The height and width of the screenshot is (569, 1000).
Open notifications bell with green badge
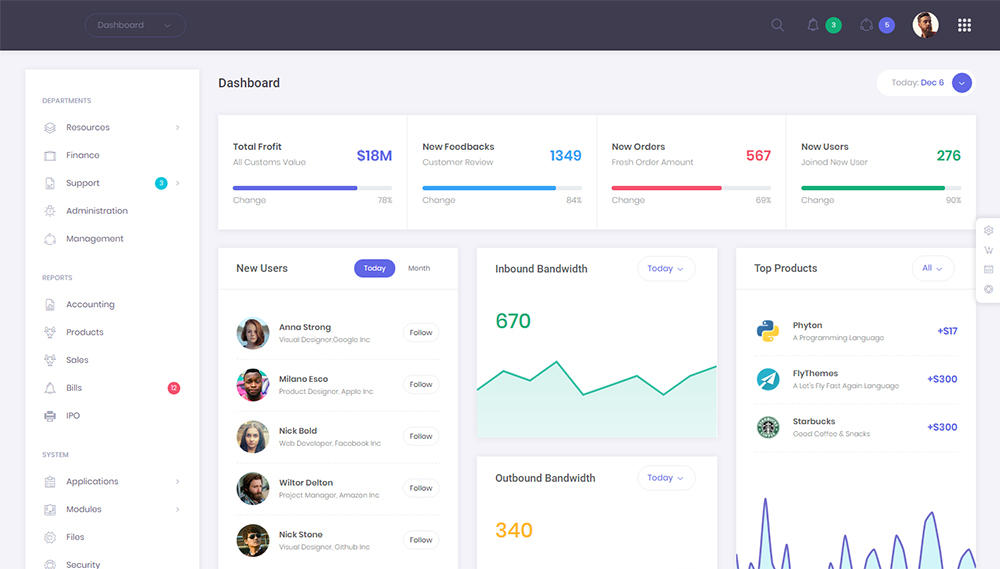tap(813, 25)
